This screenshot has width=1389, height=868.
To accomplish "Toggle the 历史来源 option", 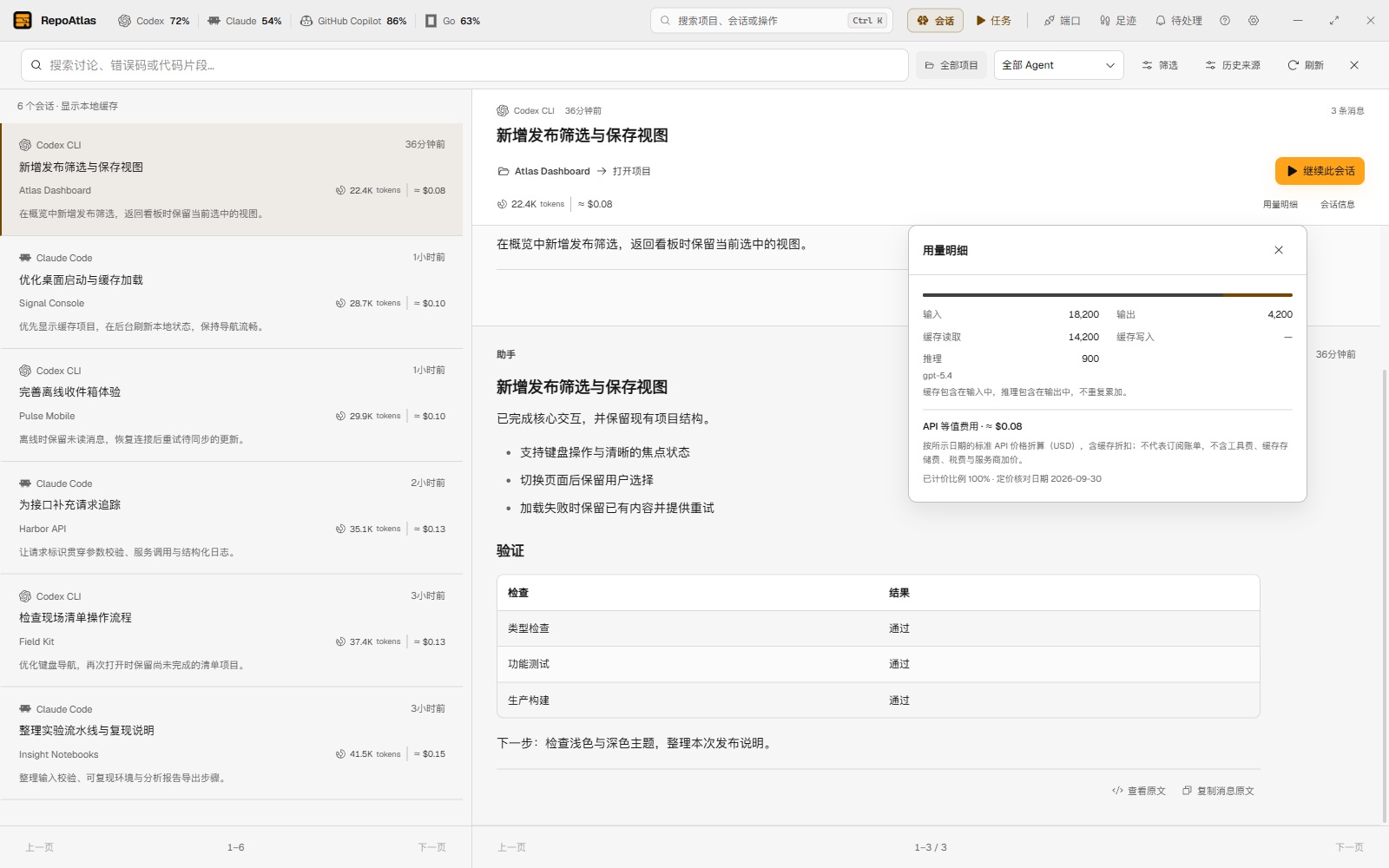I will tap(1233, 65).
